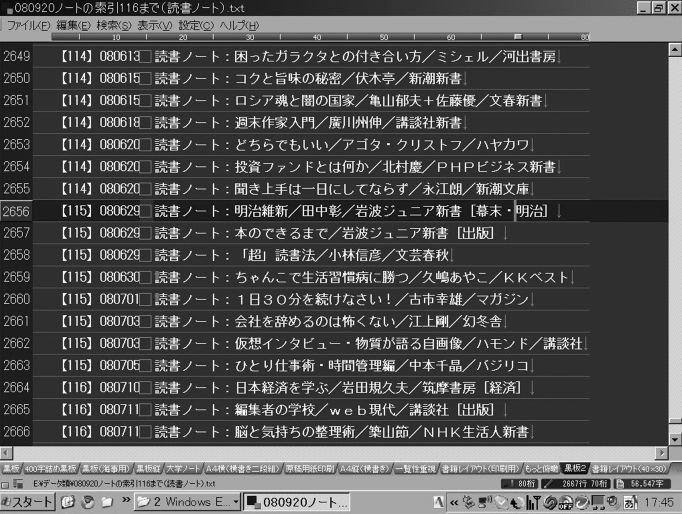Click the A language bar icon
682x514 pixels.
438,503
